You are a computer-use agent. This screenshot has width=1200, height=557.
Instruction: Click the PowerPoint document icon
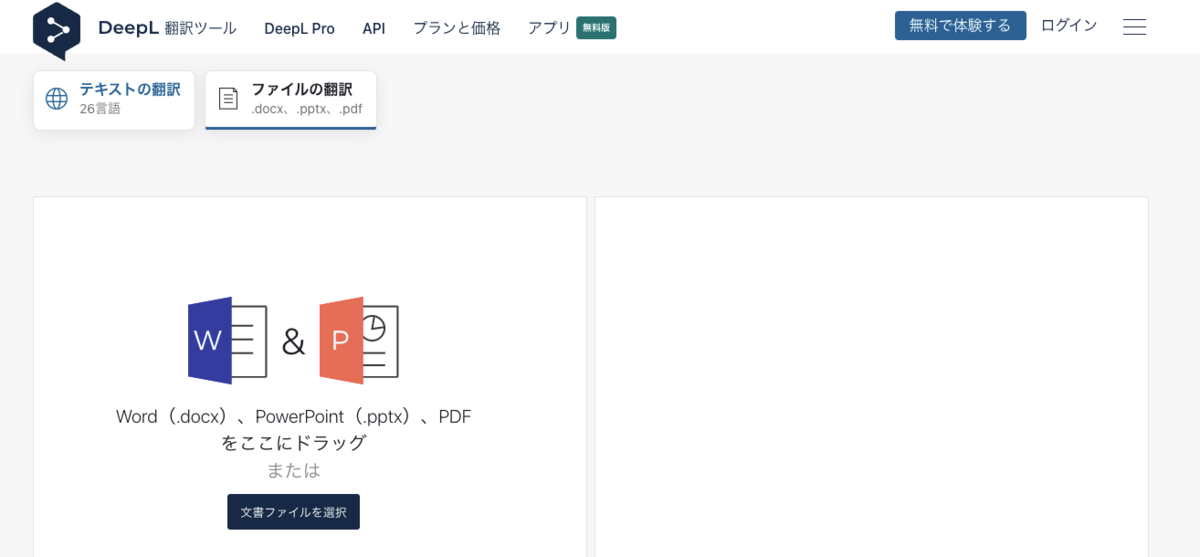[359, 341]
